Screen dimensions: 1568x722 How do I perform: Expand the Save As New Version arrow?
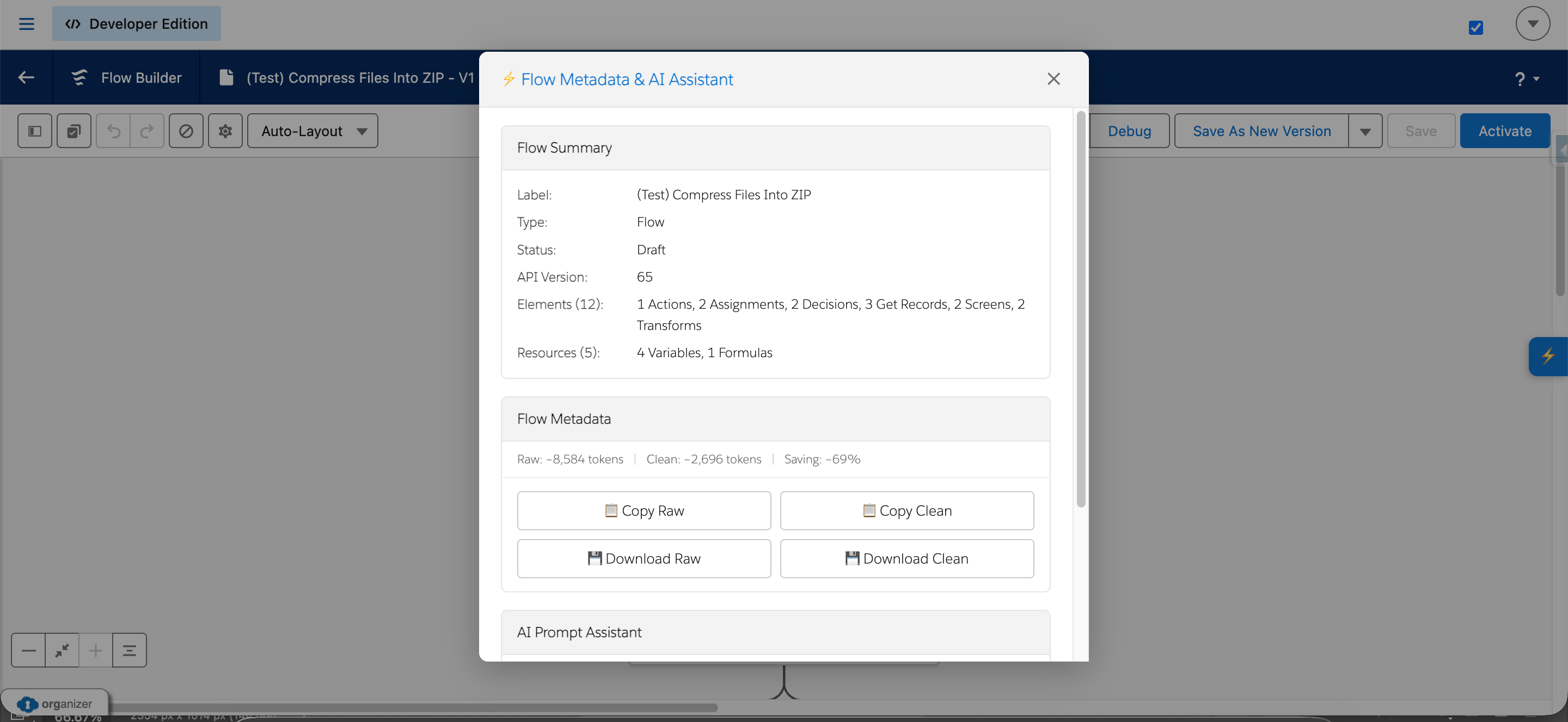pos(1365,130)
